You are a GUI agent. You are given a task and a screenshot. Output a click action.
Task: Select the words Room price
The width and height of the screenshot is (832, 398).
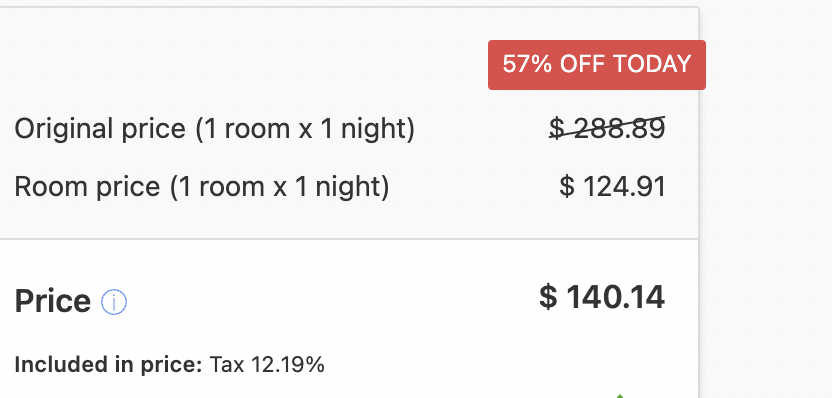point(87,187)
